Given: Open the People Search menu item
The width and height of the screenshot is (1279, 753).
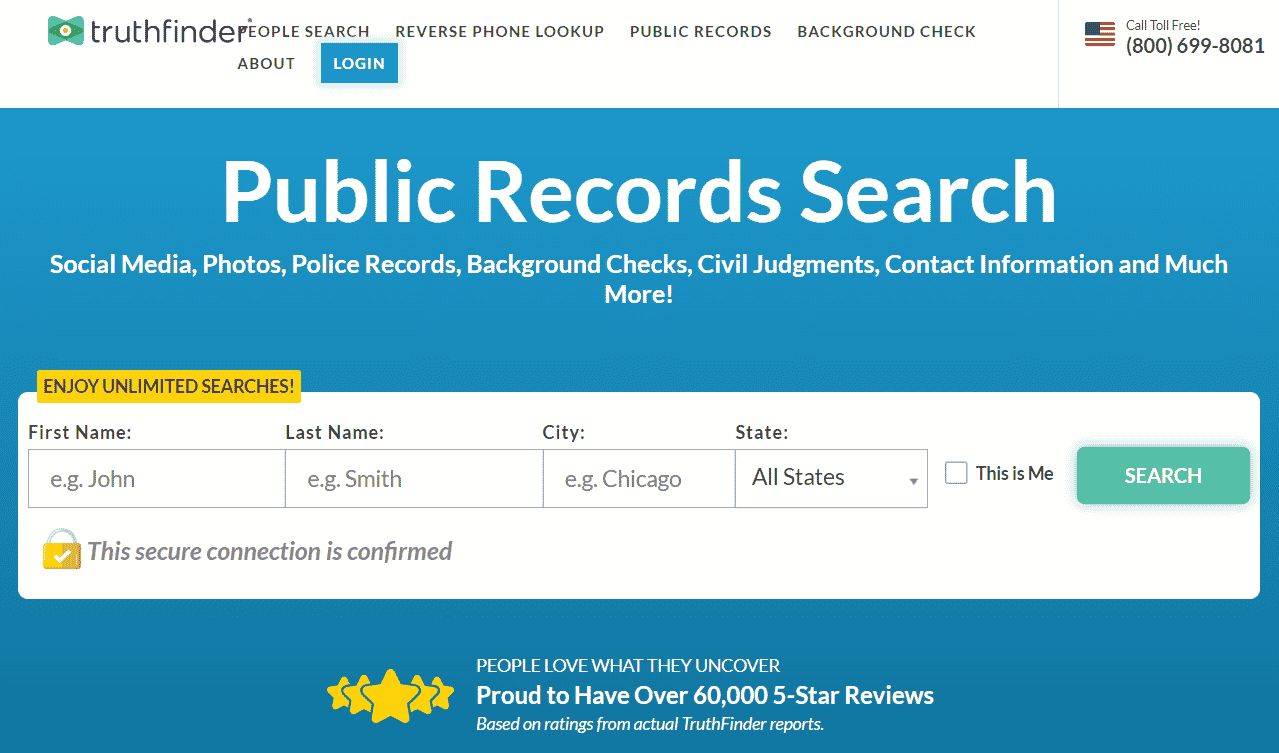Looking at the screenshot, I should (306, 32).
